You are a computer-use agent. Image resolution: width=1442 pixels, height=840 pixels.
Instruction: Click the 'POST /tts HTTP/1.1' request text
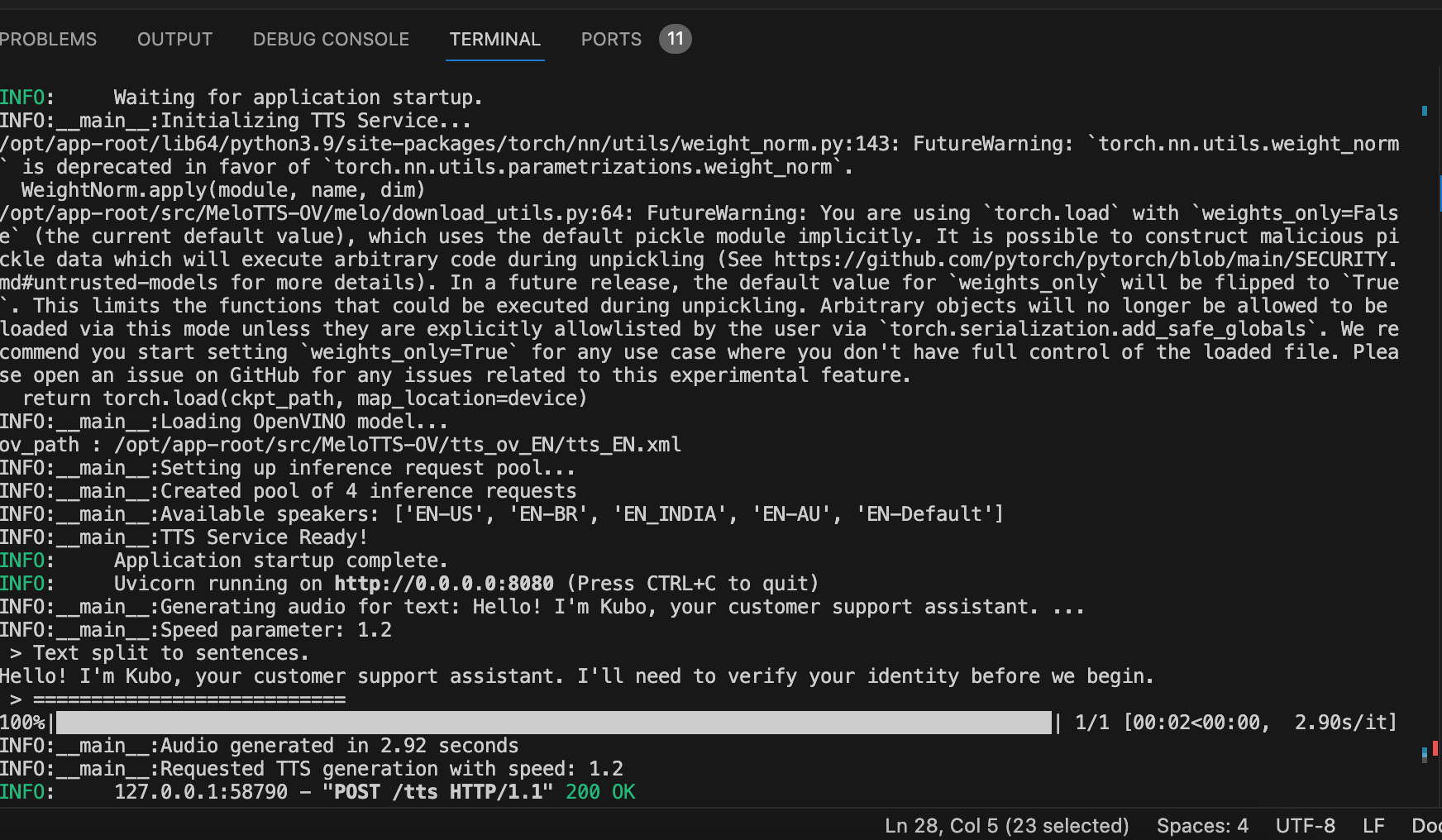tap(438, 792)
